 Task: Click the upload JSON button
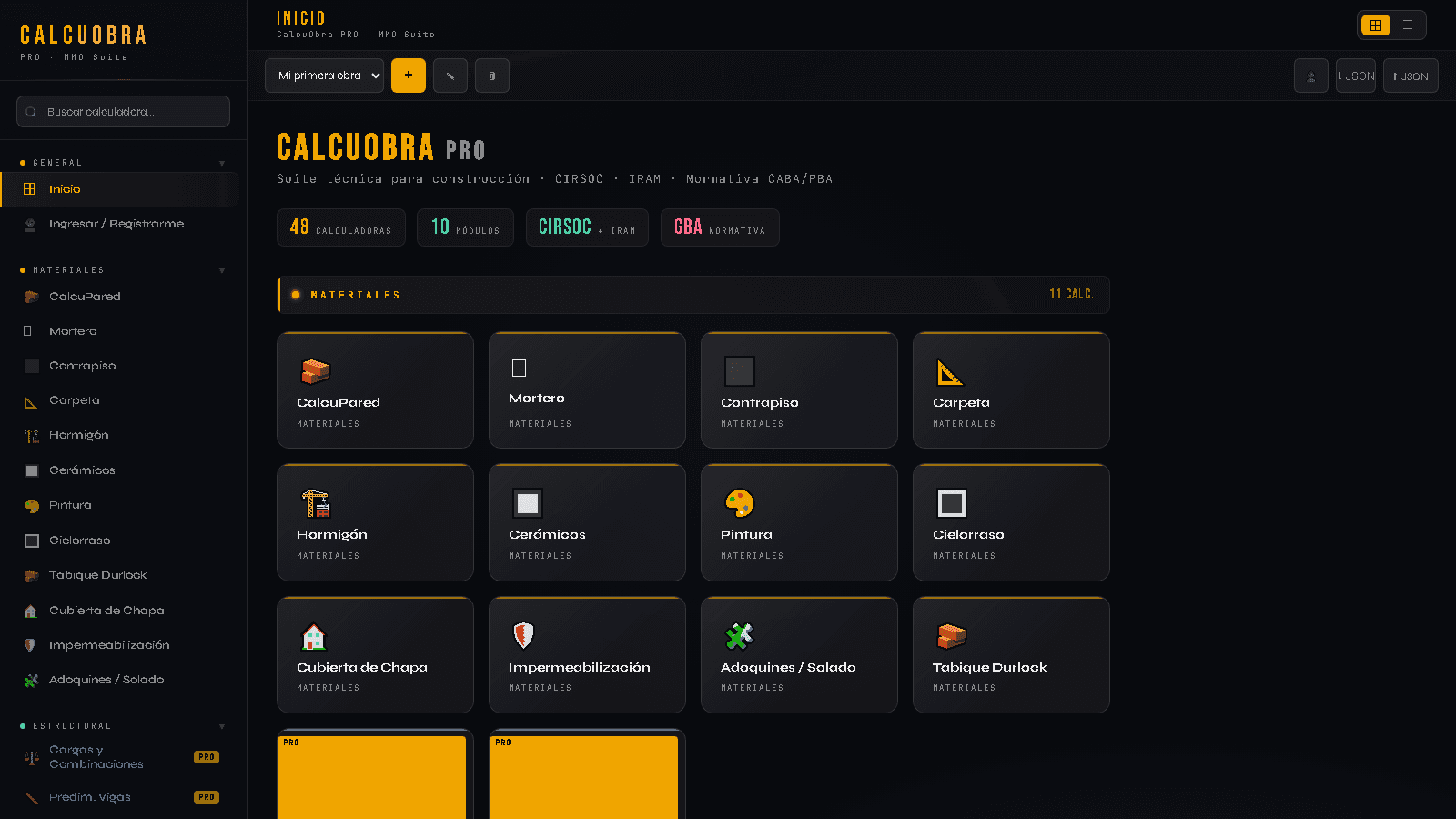coord(1410,76)
